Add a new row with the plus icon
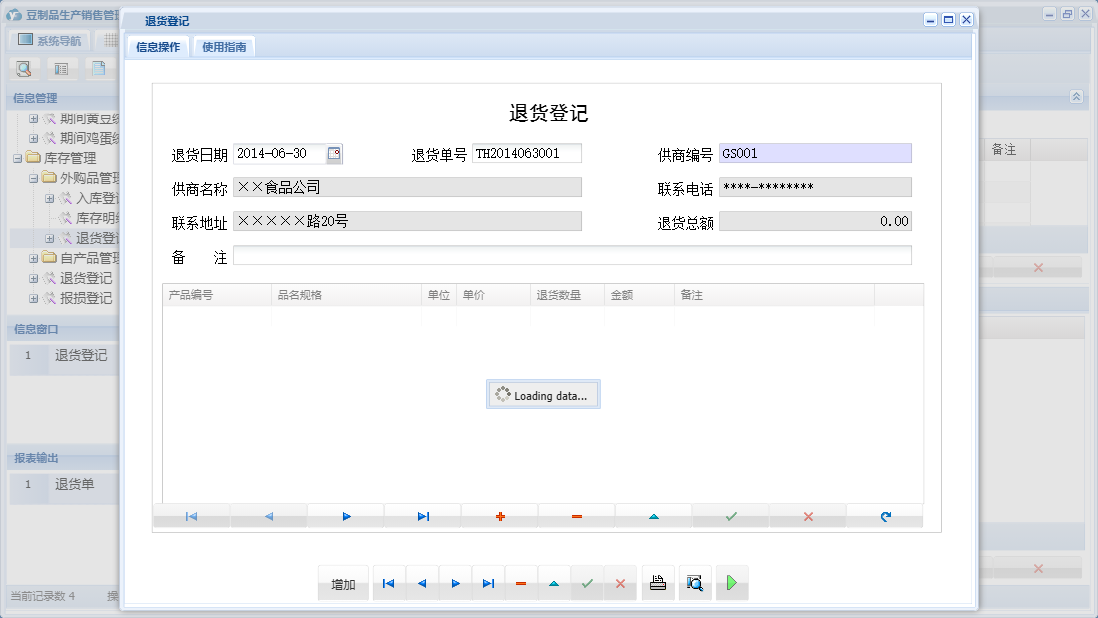The height and width of the screenshot is (618, 1098). pos(499,515)
